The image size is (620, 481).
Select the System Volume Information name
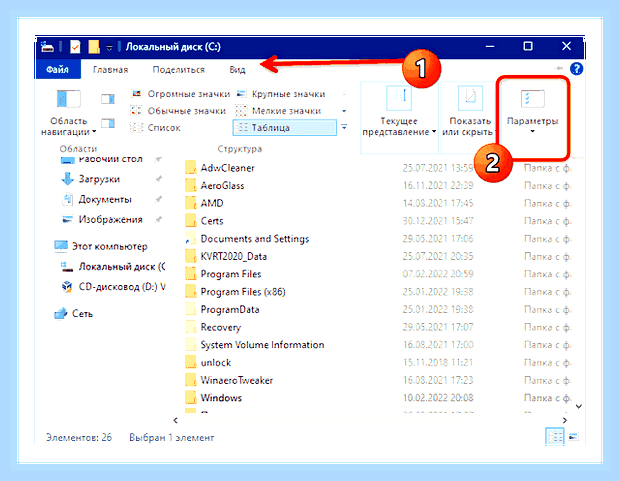click(x=262, y=345)
